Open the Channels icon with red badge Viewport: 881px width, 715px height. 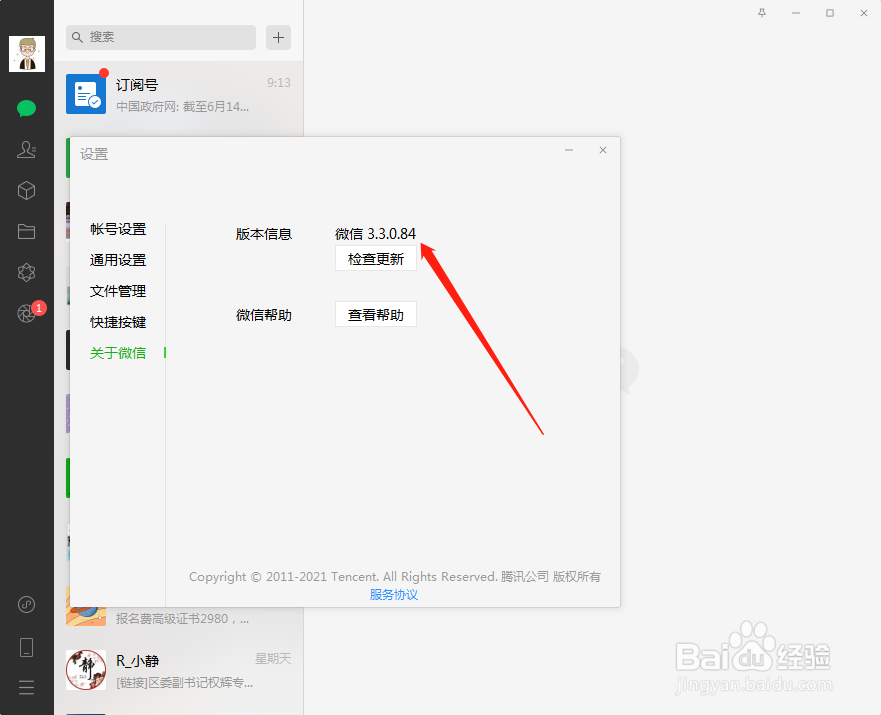(26, 313)
